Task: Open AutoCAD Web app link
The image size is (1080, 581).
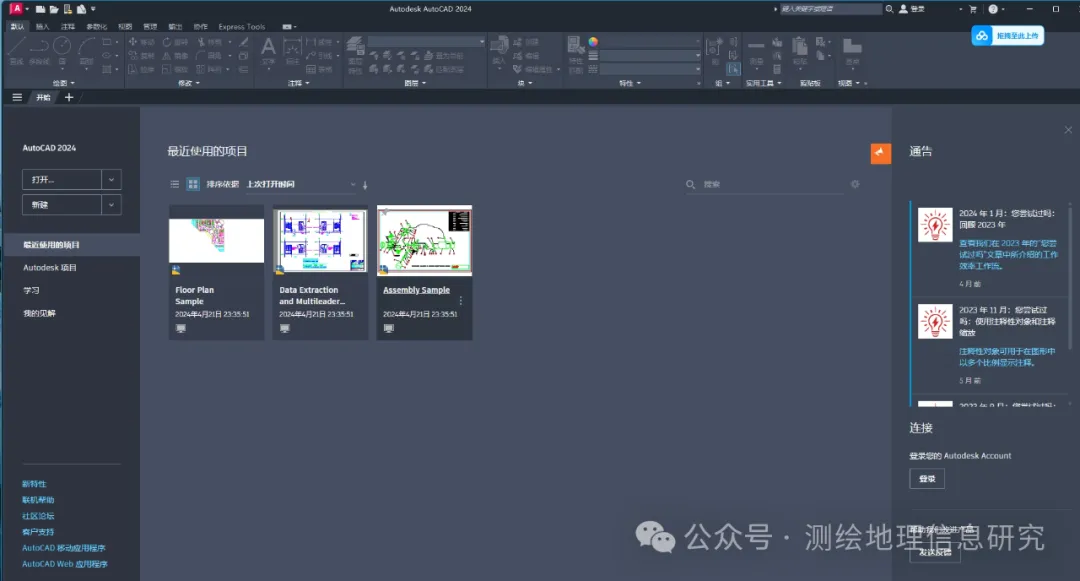Action: [65, 564]
